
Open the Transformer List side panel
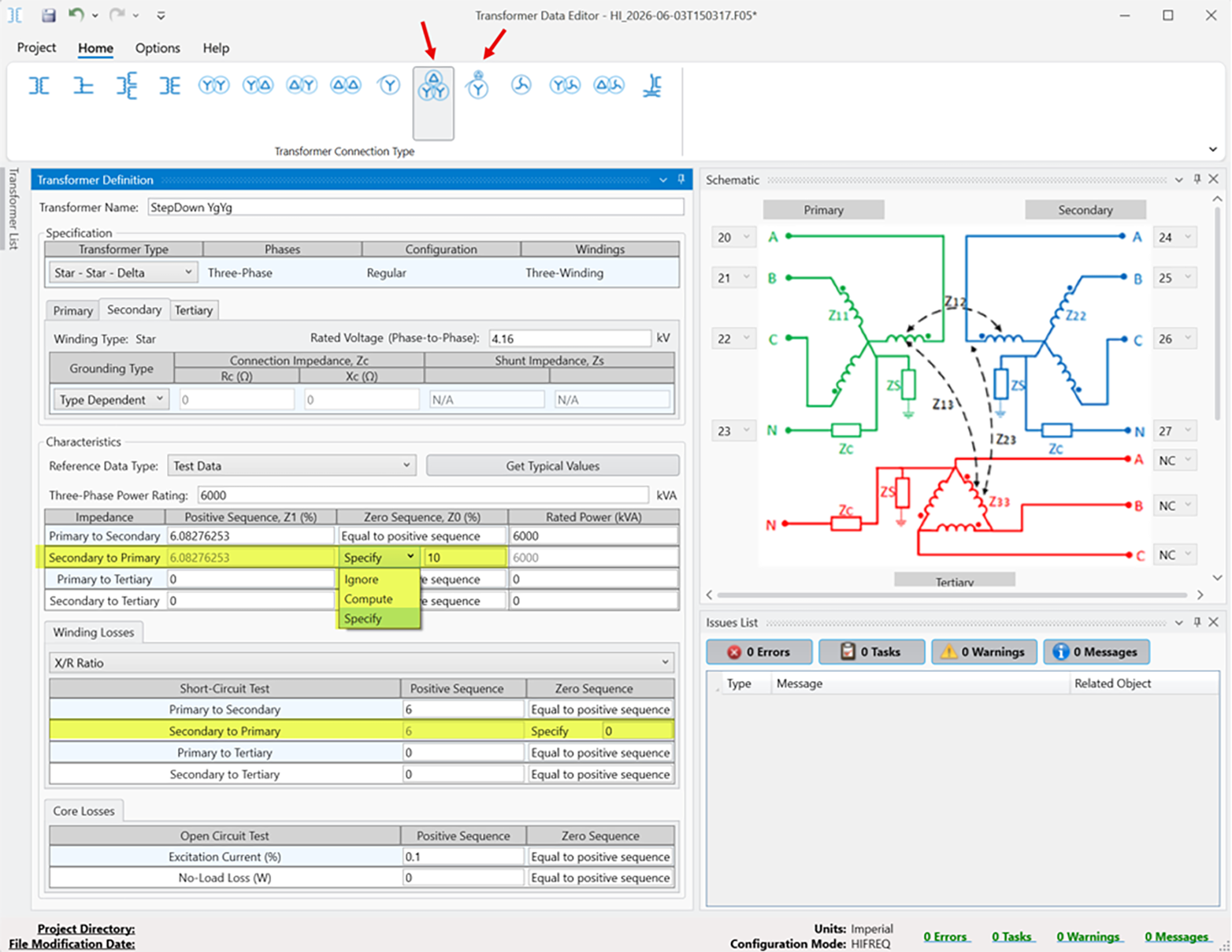[x=13, y=209]
